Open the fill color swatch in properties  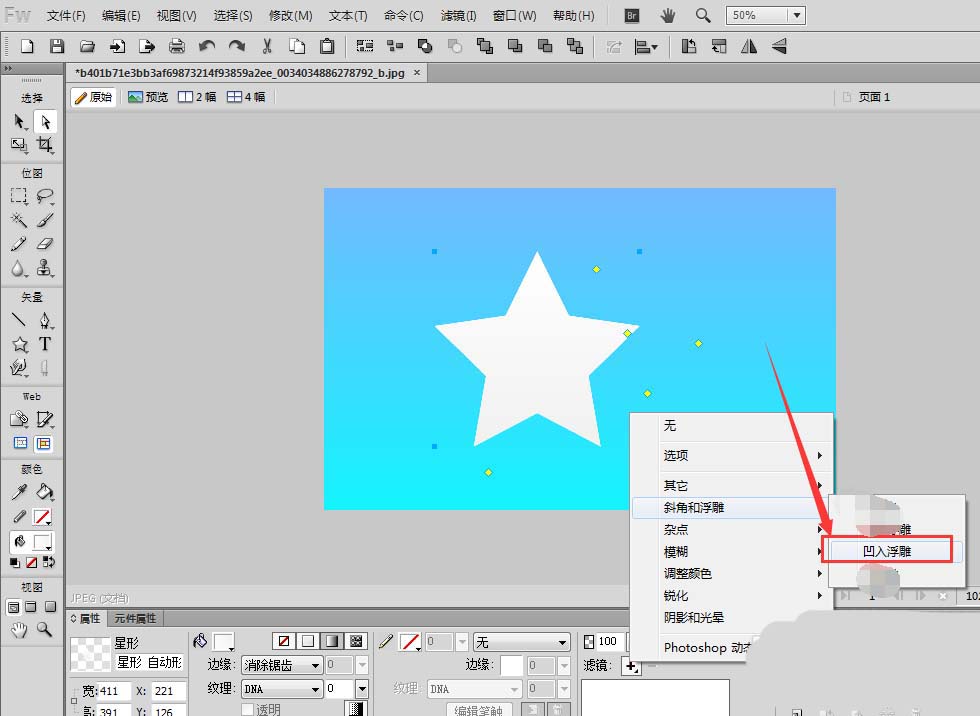click(224, 641)
